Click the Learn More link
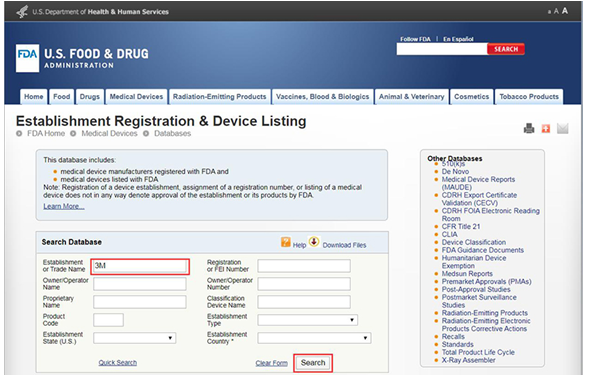Viewport: 591px width, 386px height. [64, 206]
